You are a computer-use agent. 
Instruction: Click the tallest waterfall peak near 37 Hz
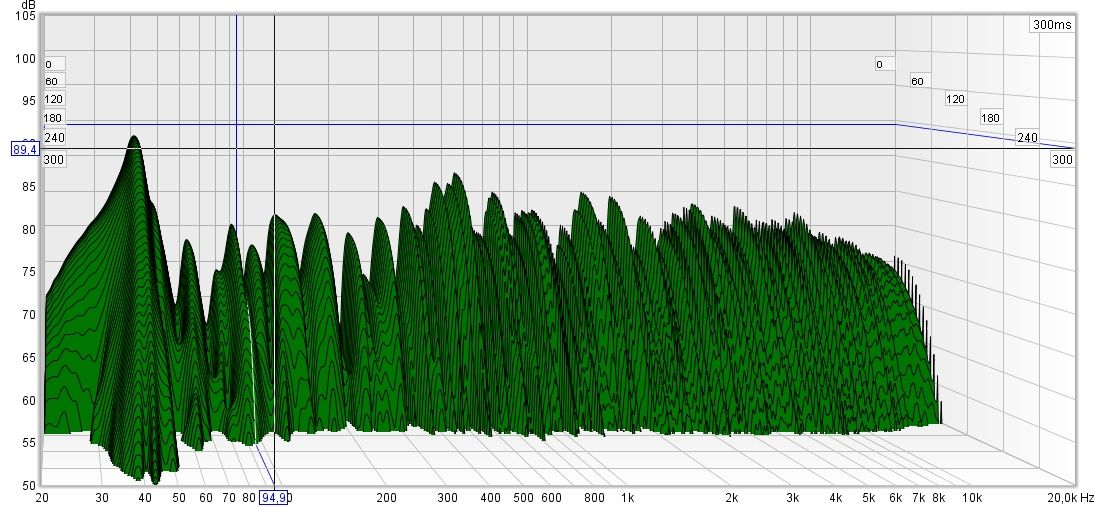pos(133,140)
